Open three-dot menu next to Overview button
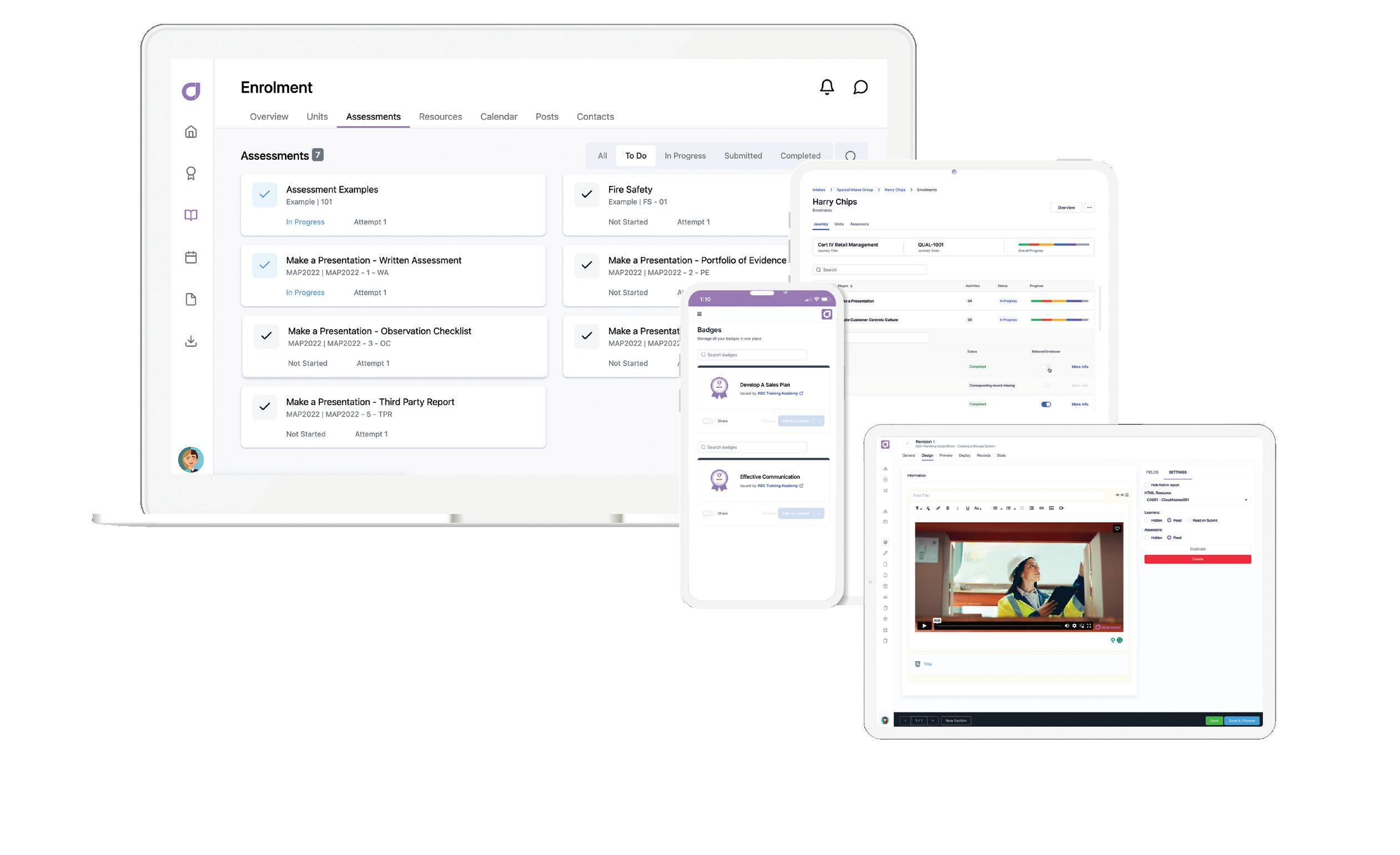 coord(1089,208)
